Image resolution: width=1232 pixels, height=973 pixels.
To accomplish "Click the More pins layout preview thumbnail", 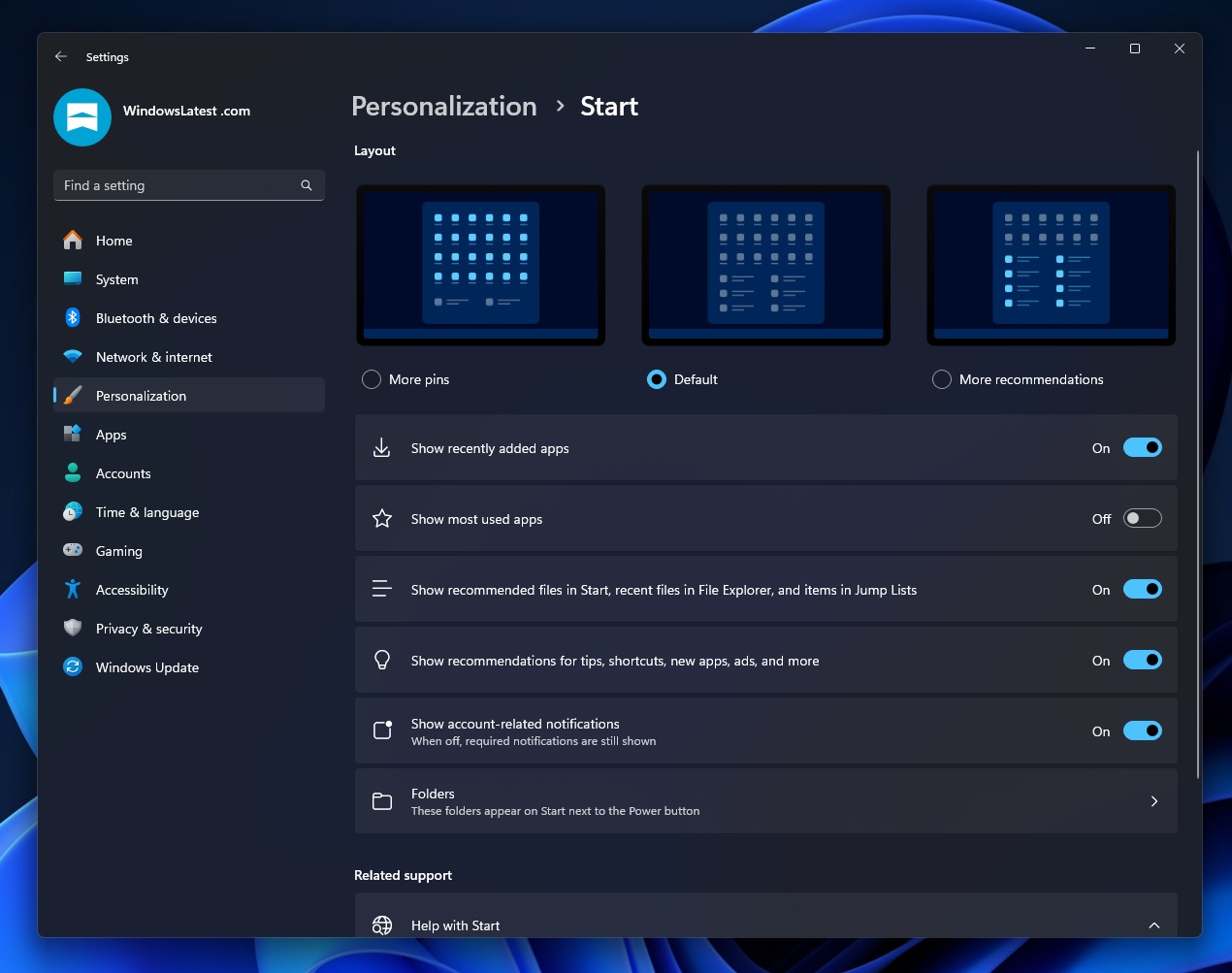I will click(x=481, y=265).
